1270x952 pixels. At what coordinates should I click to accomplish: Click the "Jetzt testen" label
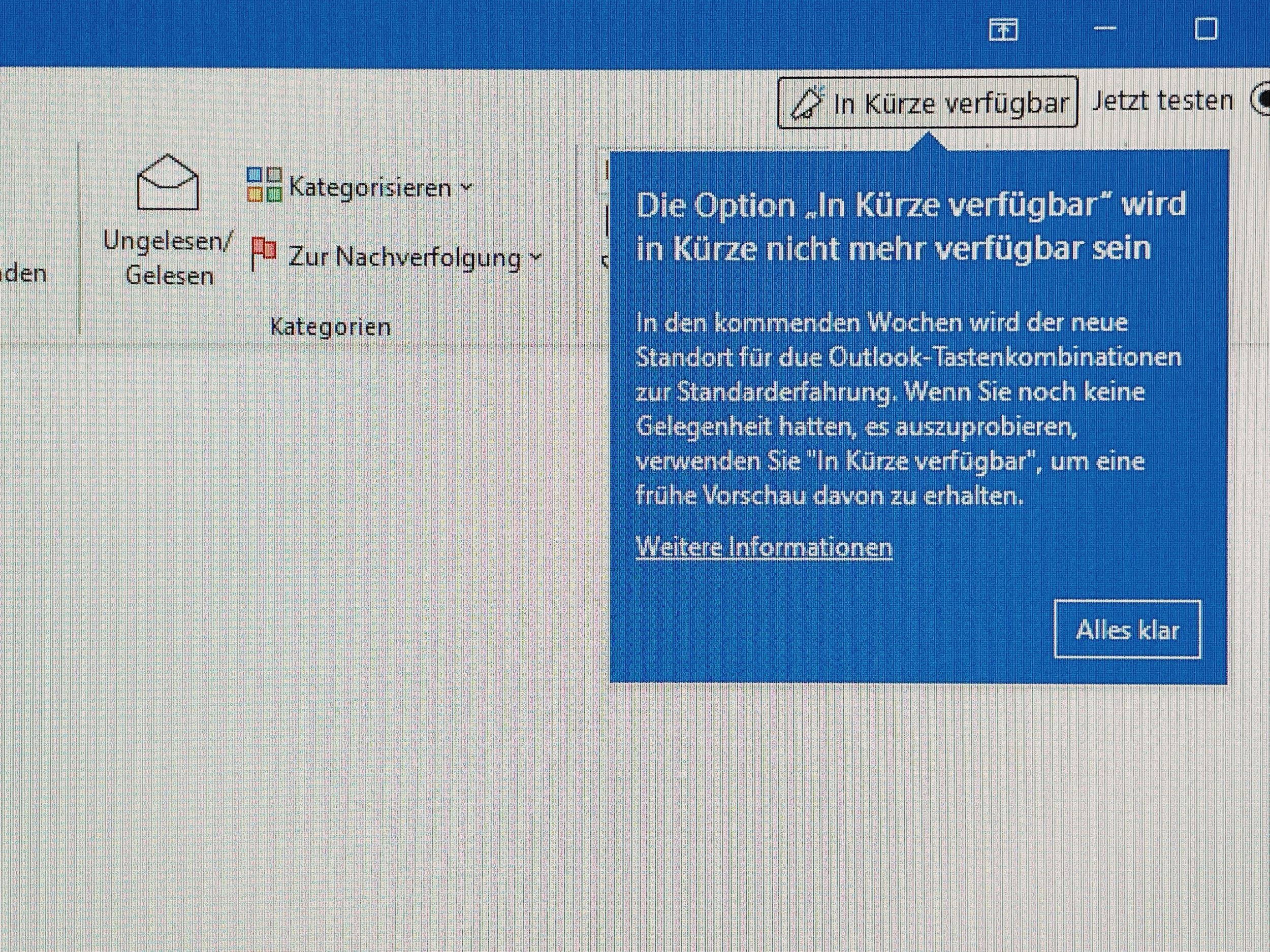(x=1162, y=102)
